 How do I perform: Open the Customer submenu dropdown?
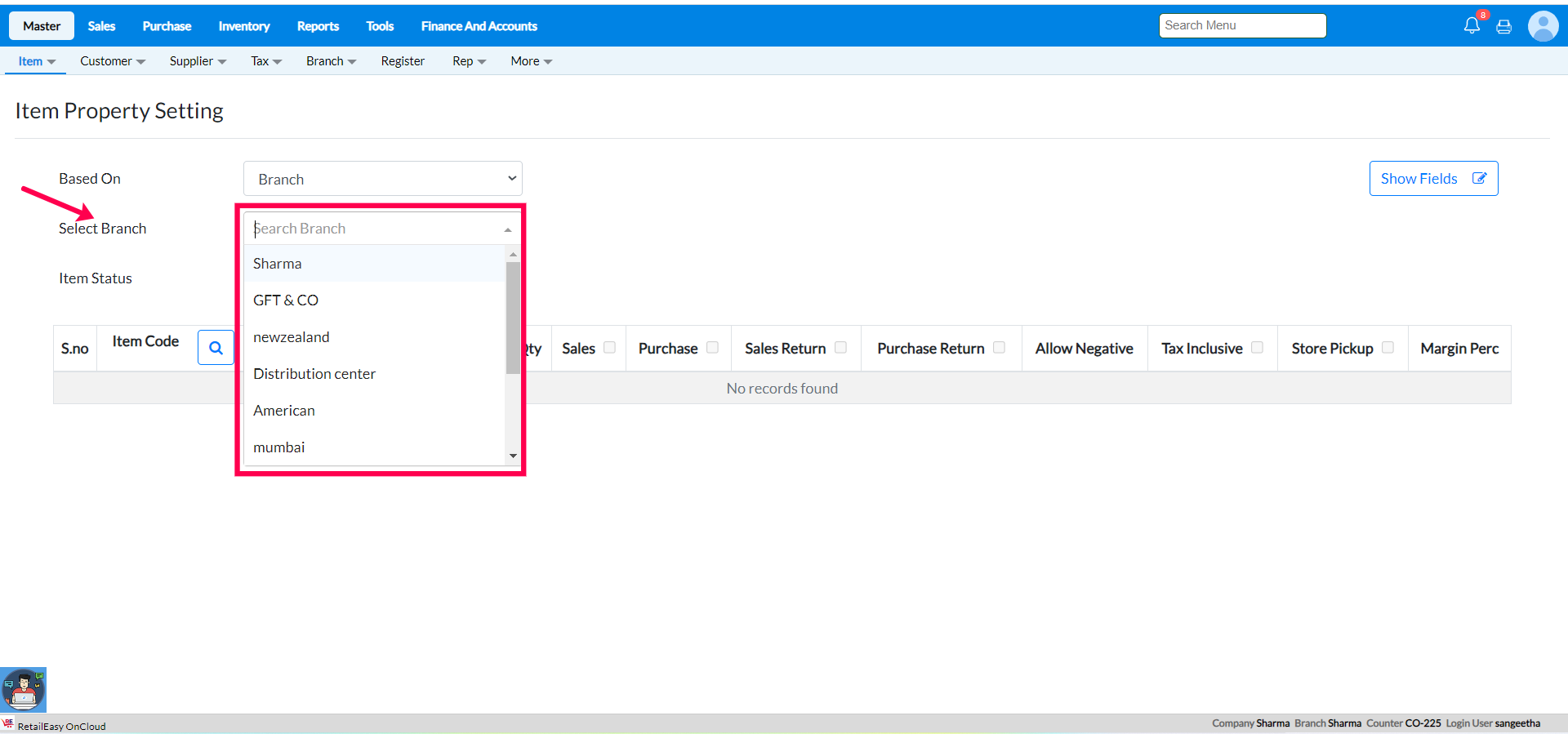point(113,61)
